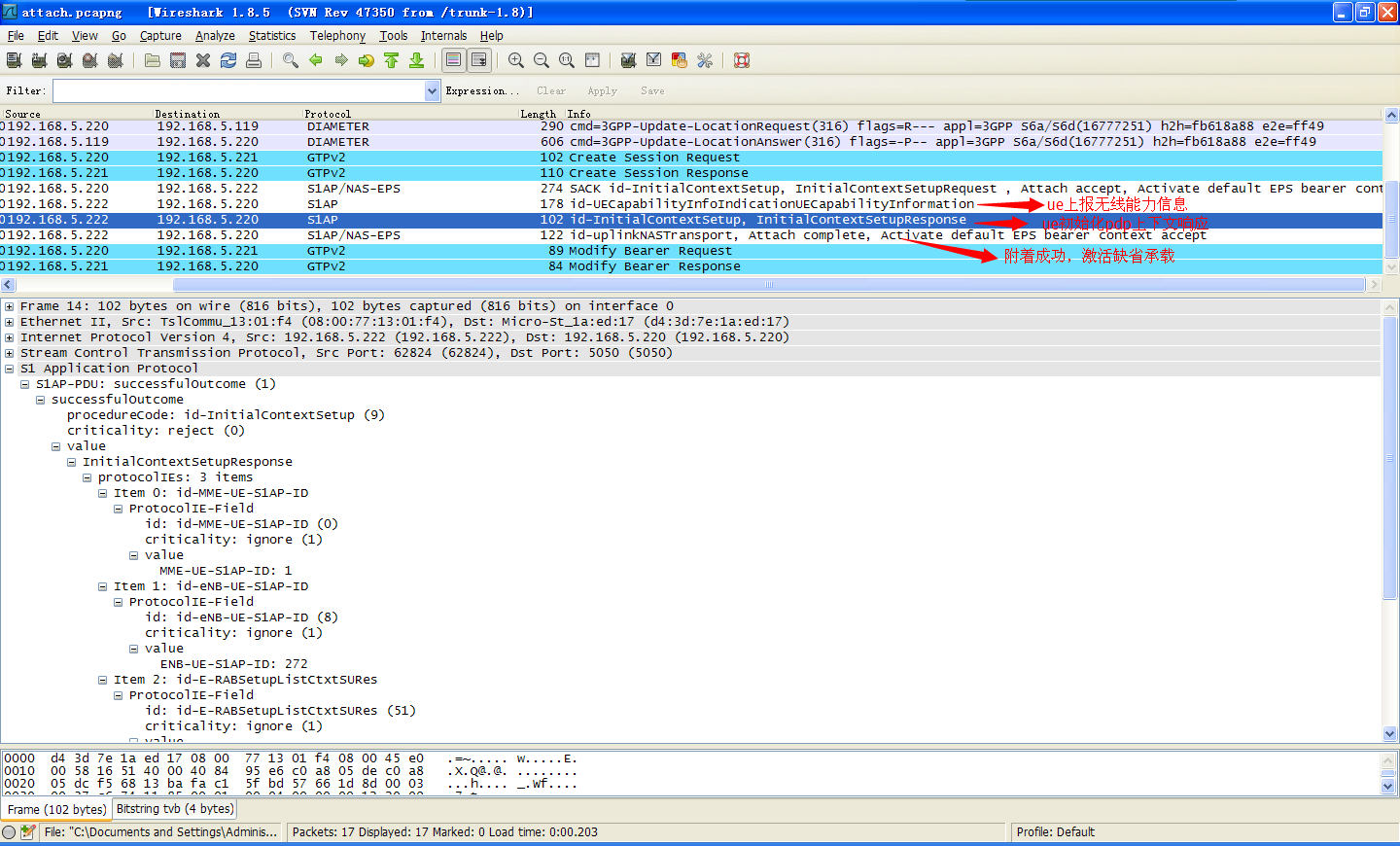Jump to the first packet
The image size is (1400, 846).
coord(392,60)
